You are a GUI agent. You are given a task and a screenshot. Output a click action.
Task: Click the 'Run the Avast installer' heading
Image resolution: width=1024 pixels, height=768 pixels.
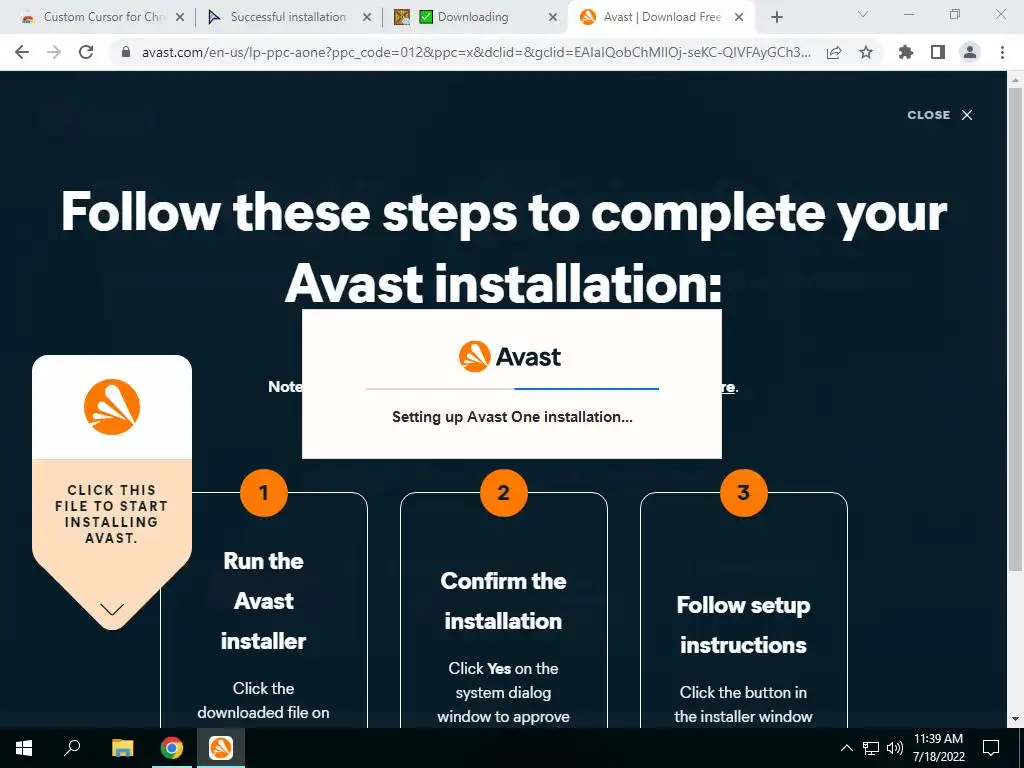[263, 601]
